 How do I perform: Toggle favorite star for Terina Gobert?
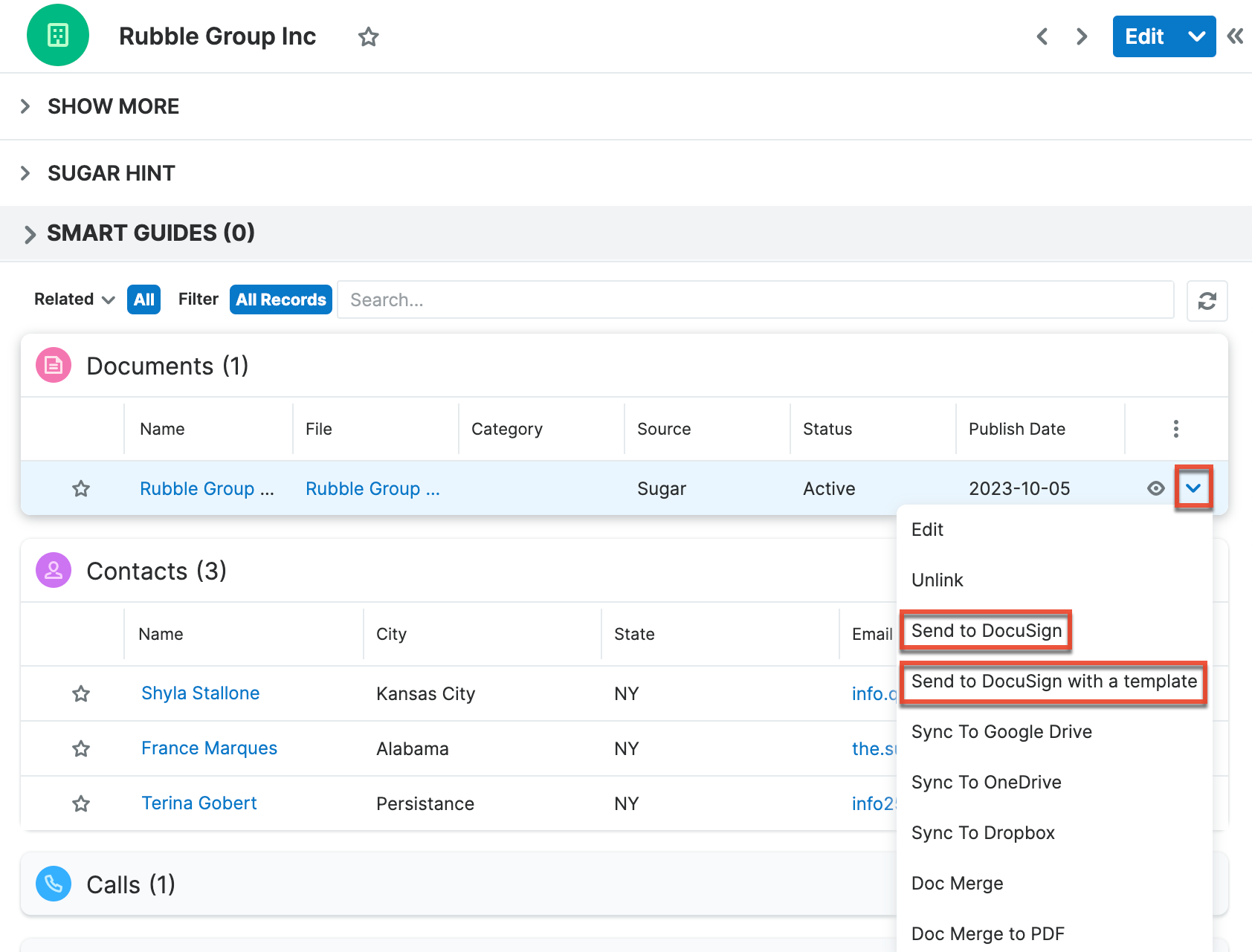[81, 803]
